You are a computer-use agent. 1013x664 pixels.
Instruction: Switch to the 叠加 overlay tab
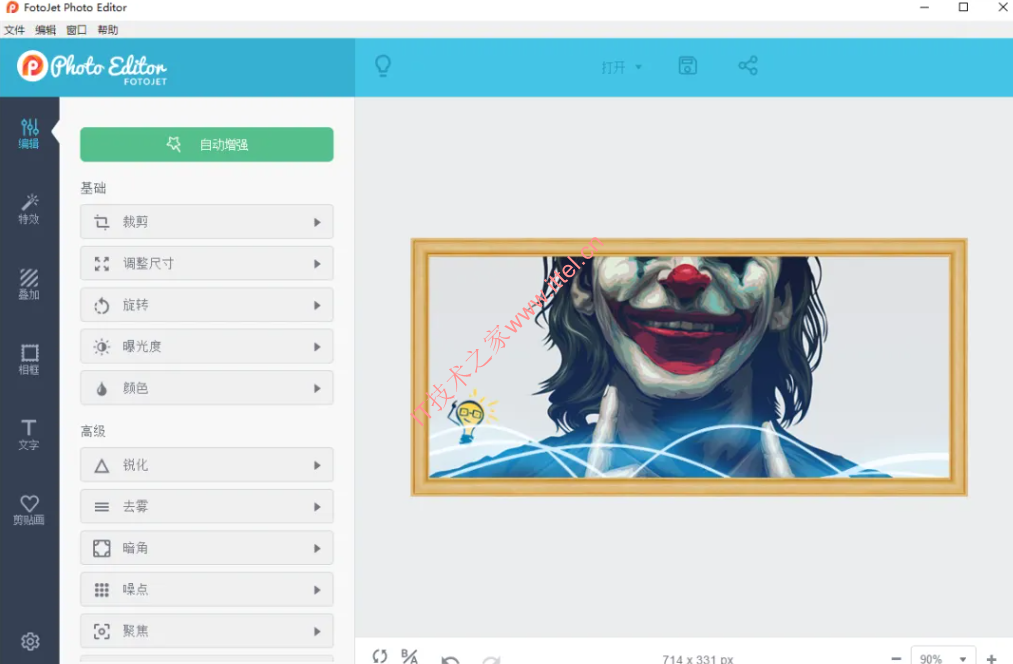click(29, 284)
